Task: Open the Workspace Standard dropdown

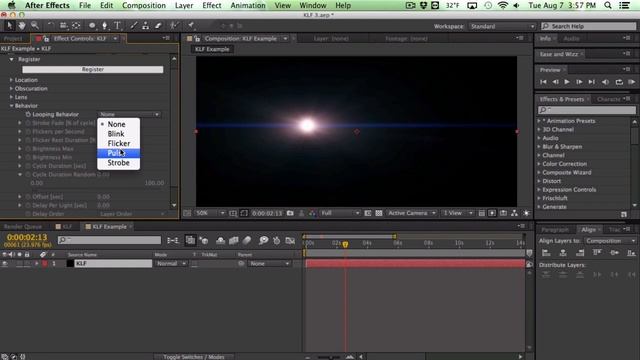Action: [502, 26]
